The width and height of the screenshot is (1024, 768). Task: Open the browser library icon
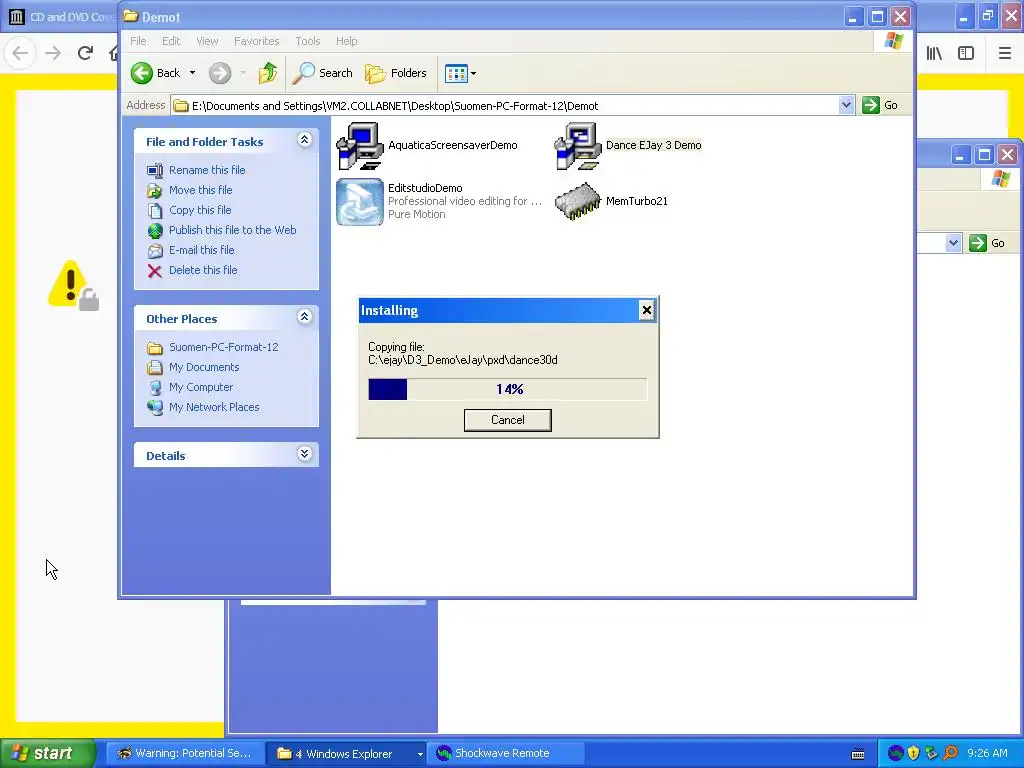(x=934, y=54)
